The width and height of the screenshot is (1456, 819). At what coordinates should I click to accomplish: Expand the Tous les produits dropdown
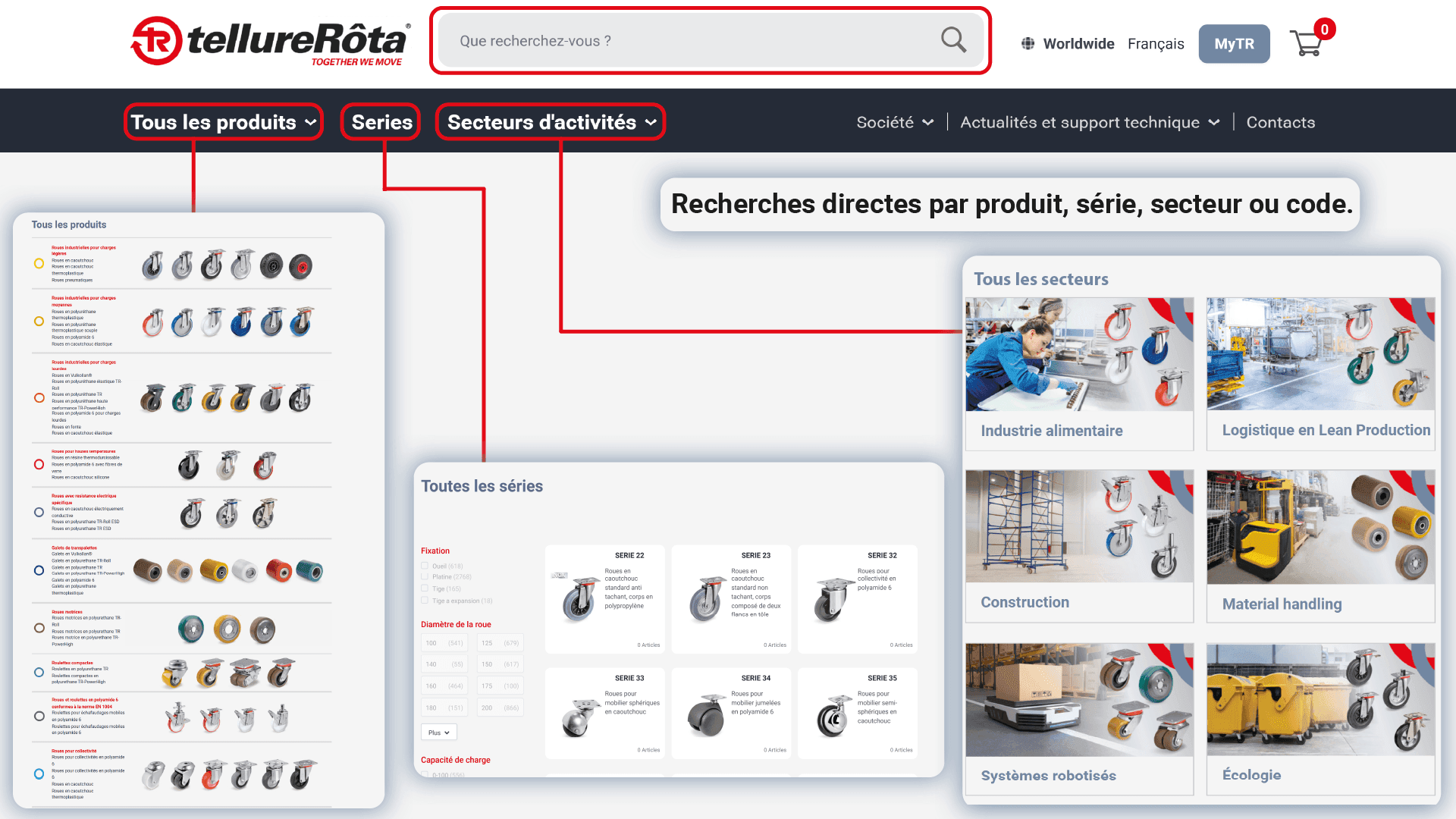point(224,122)
